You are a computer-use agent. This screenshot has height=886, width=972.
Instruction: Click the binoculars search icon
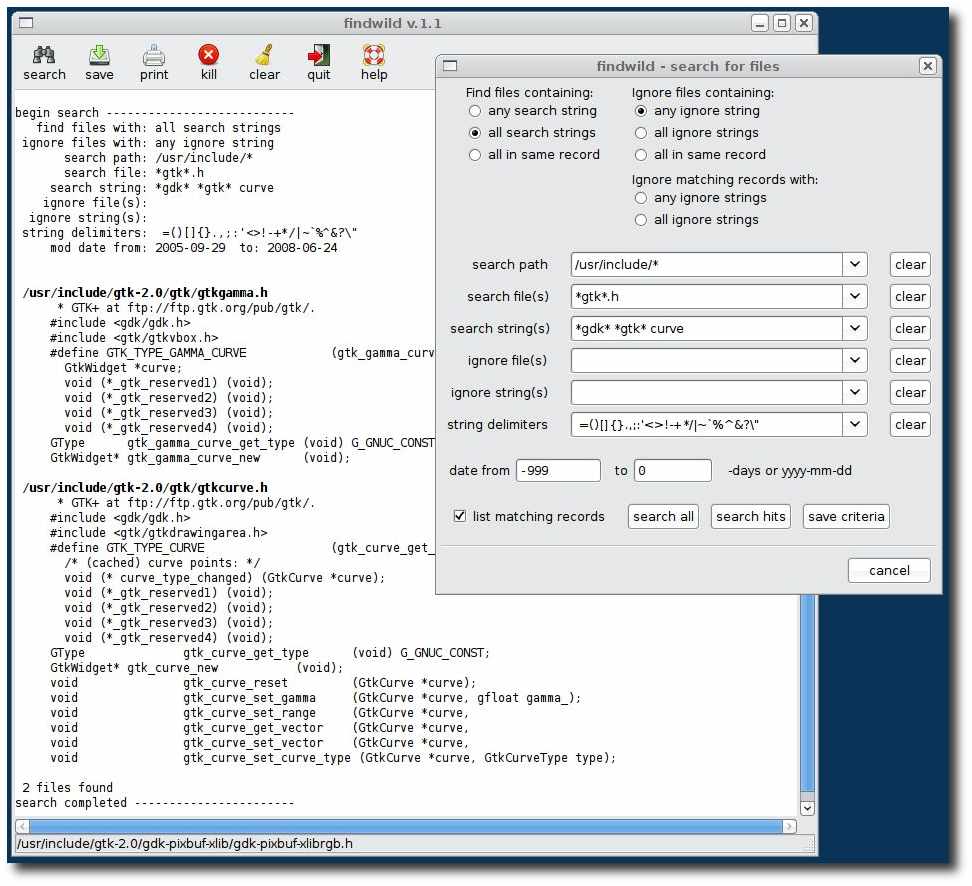(44, 55)
